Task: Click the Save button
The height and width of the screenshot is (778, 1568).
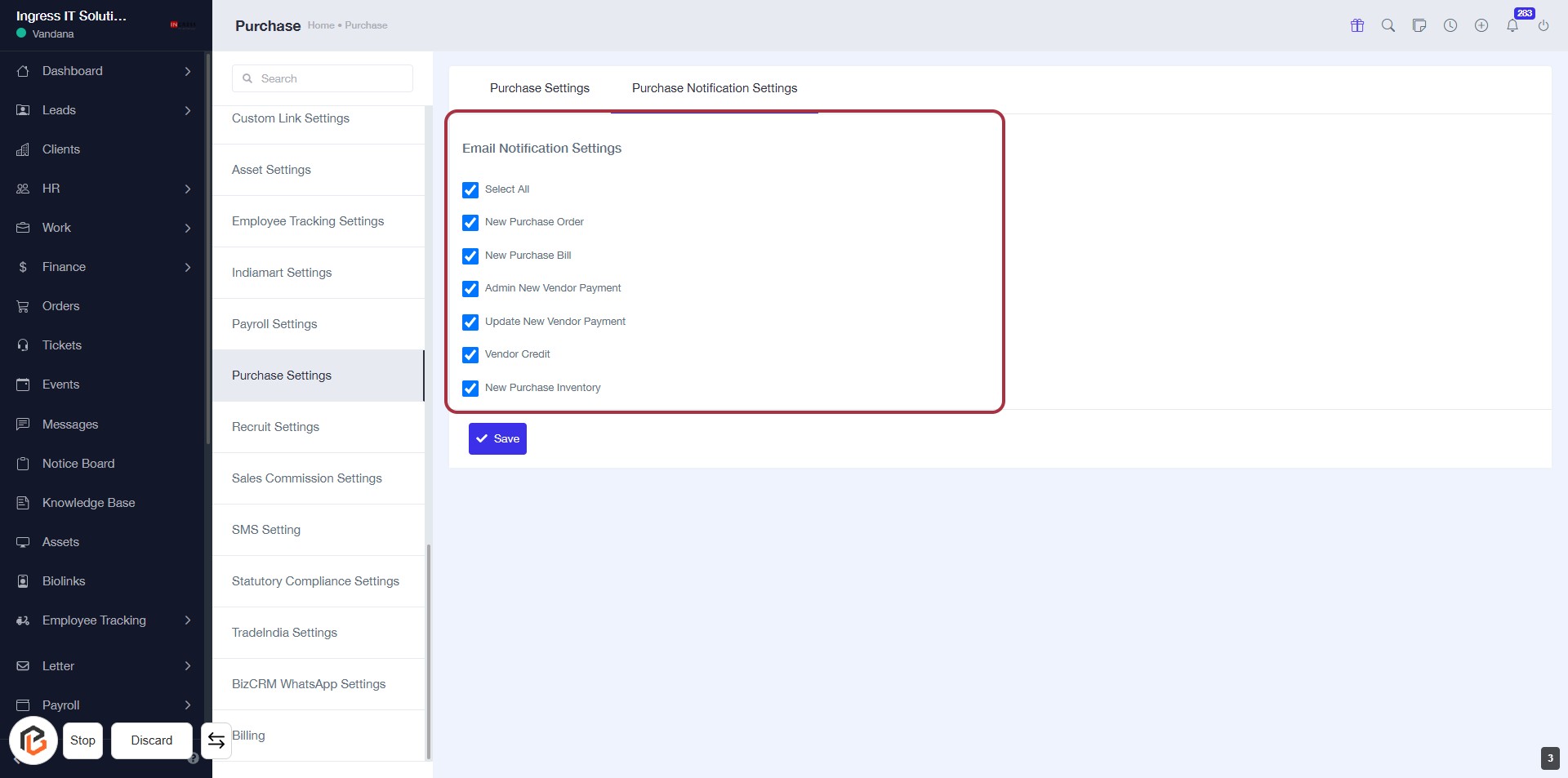Action: pos(497,438)
